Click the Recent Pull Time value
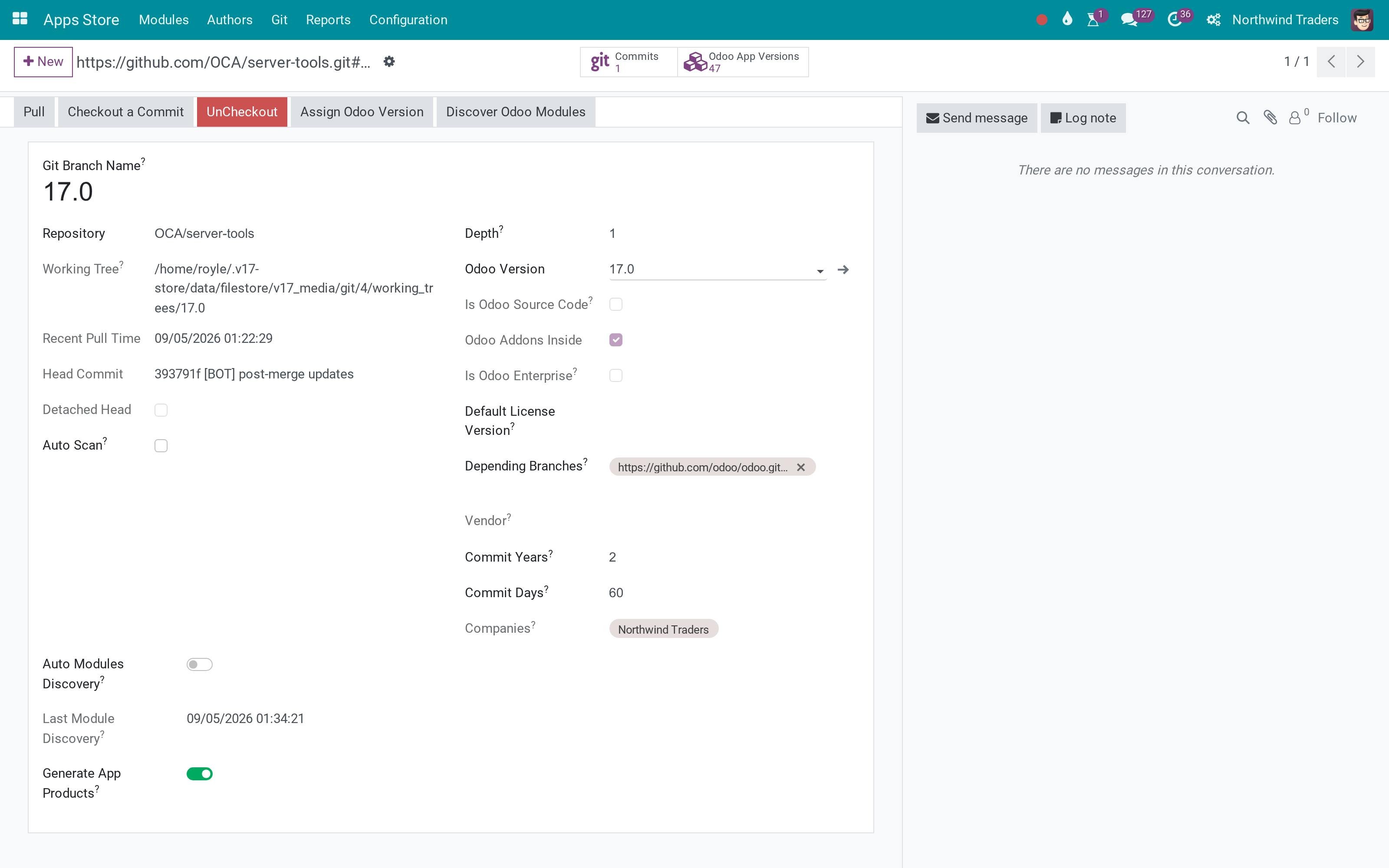The image size is (1389, 868). 213,339
